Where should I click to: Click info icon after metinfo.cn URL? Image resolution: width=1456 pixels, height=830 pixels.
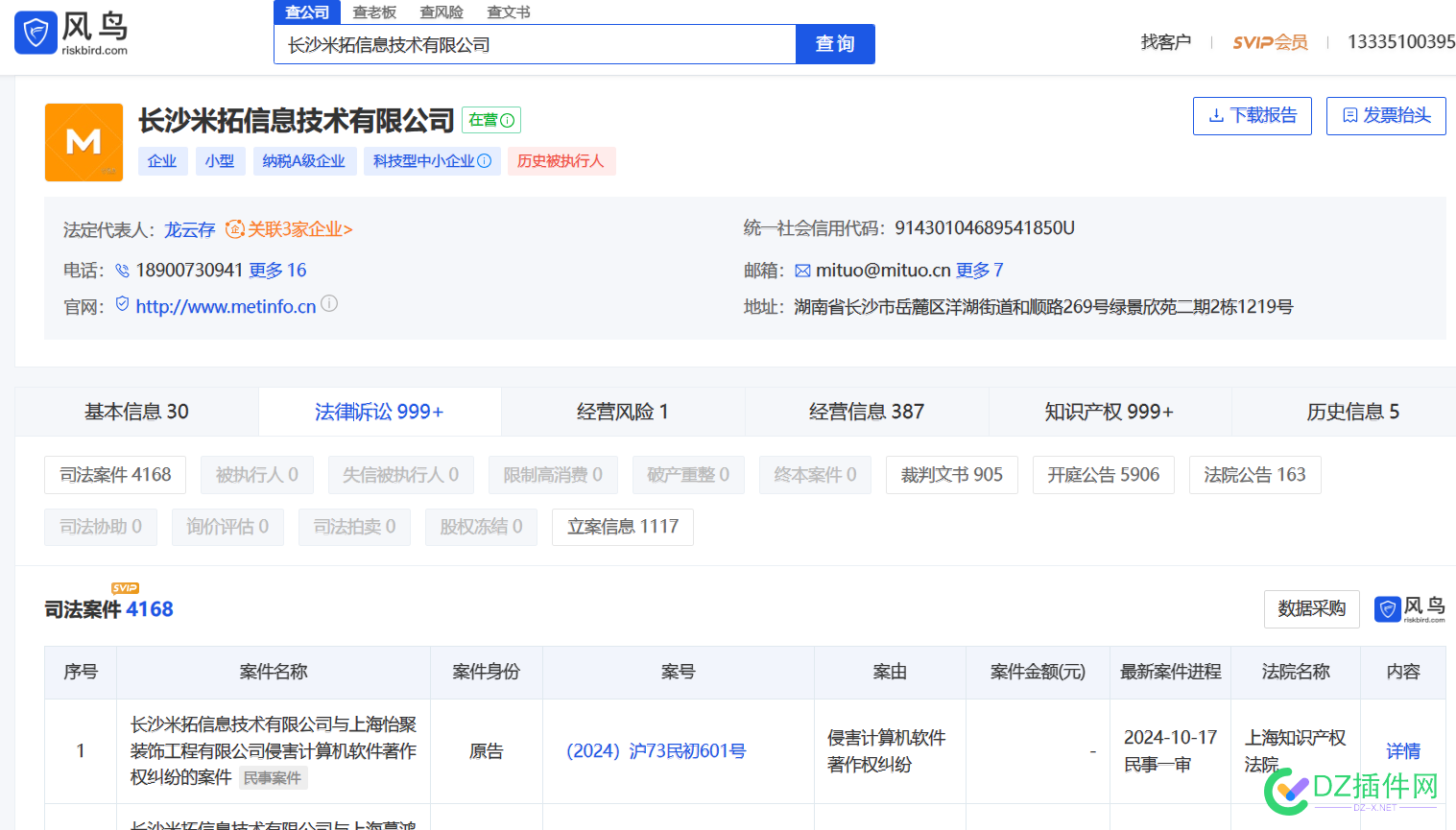pyautogui.click(x=329, y=303)
